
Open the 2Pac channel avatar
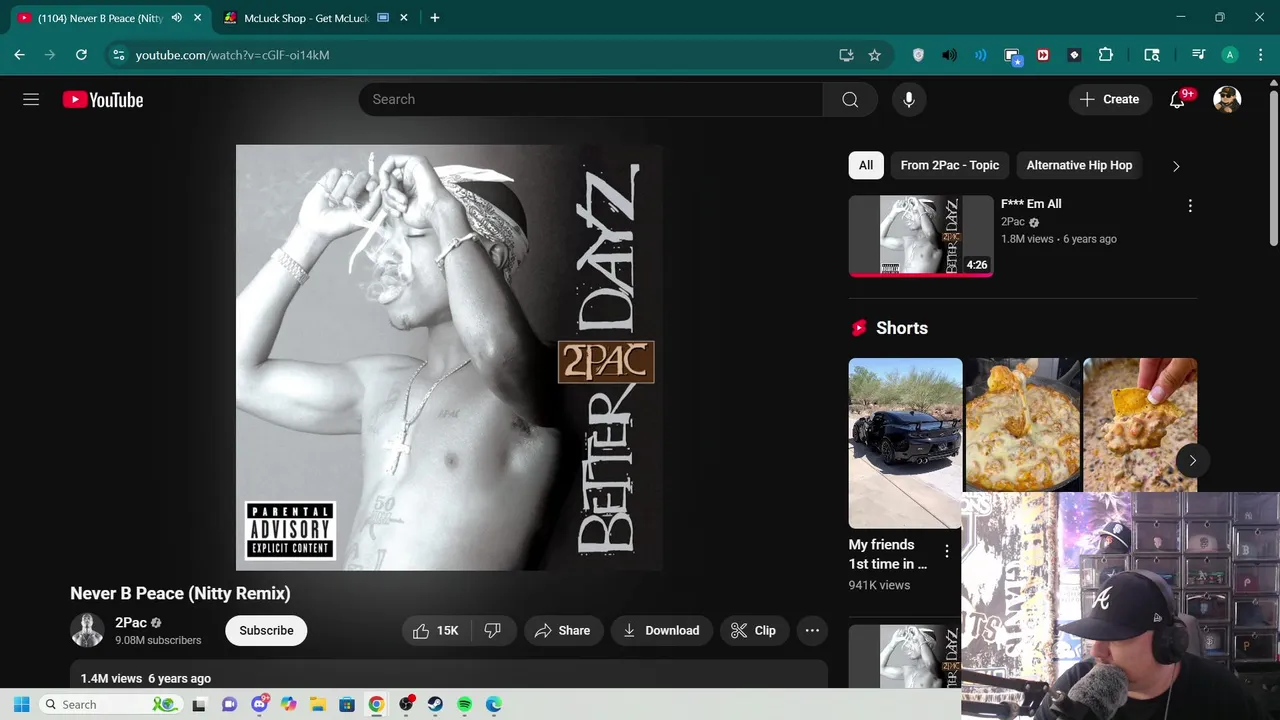(x=87, y=630)
